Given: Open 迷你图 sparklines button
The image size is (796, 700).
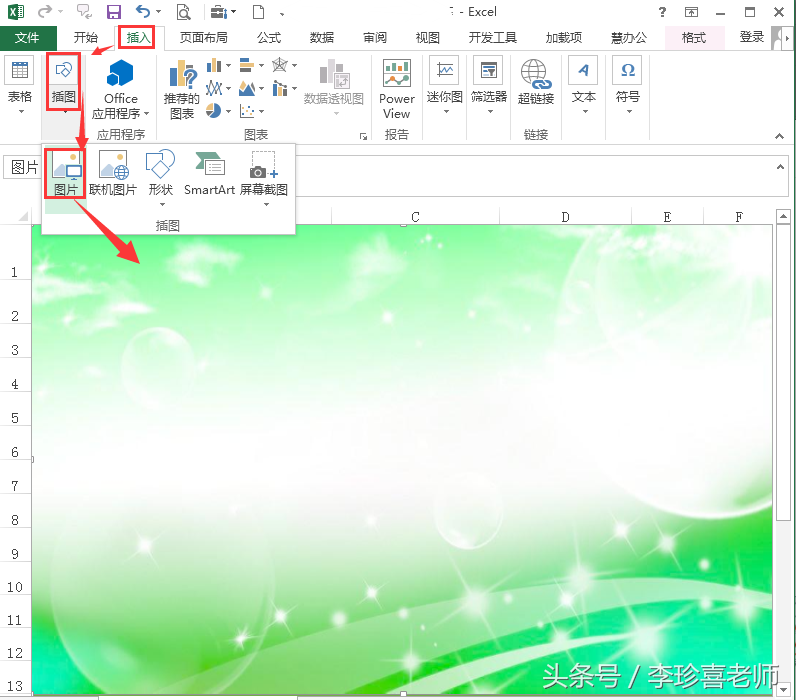Looking at the screenshot, I should (445, 85).
